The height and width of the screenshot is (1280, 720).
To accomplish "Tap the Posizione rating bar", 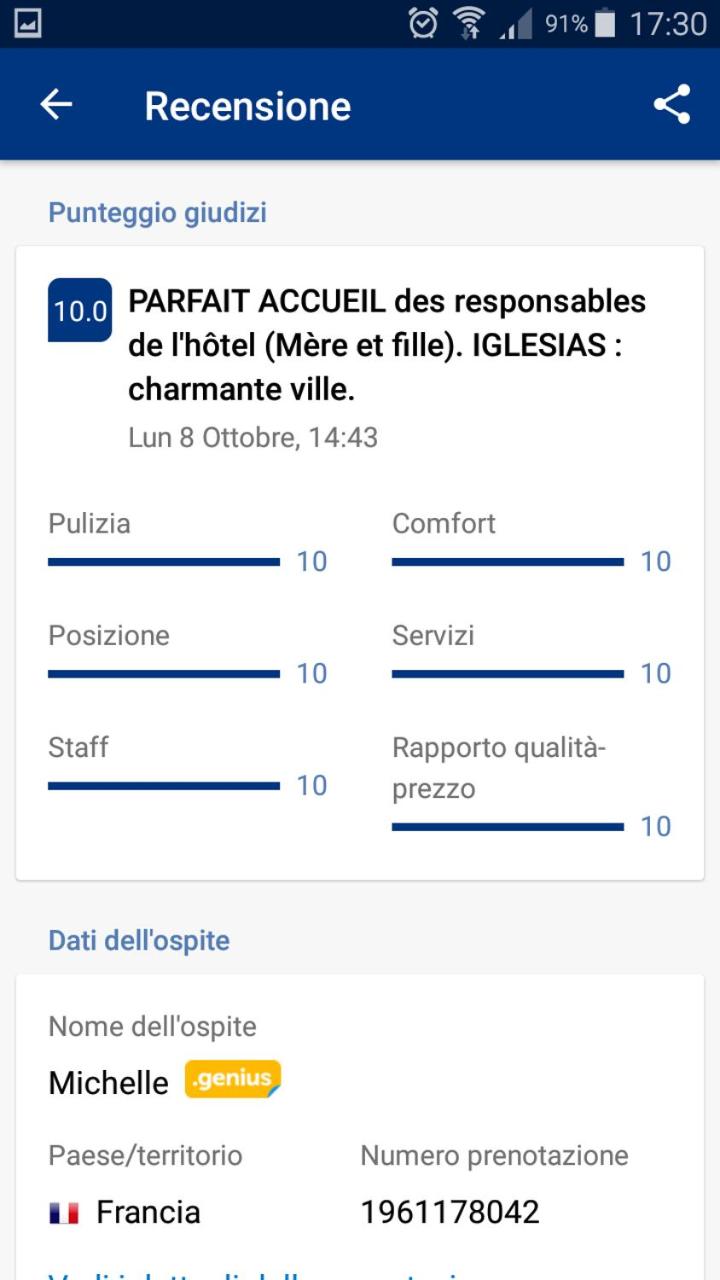I will (164, 674).
